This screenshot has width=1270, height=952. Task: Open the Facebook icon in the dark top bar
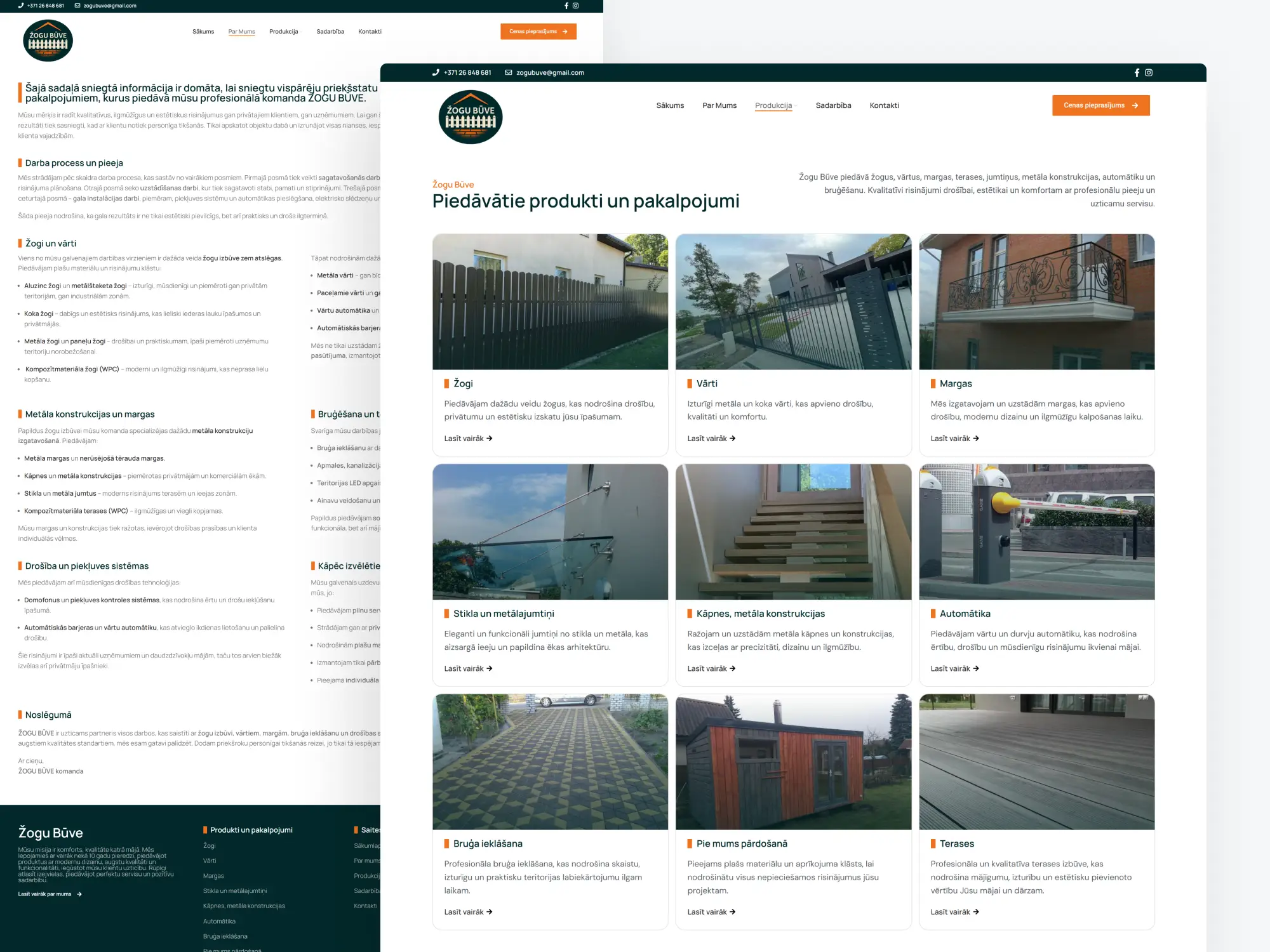(1137, 72)
